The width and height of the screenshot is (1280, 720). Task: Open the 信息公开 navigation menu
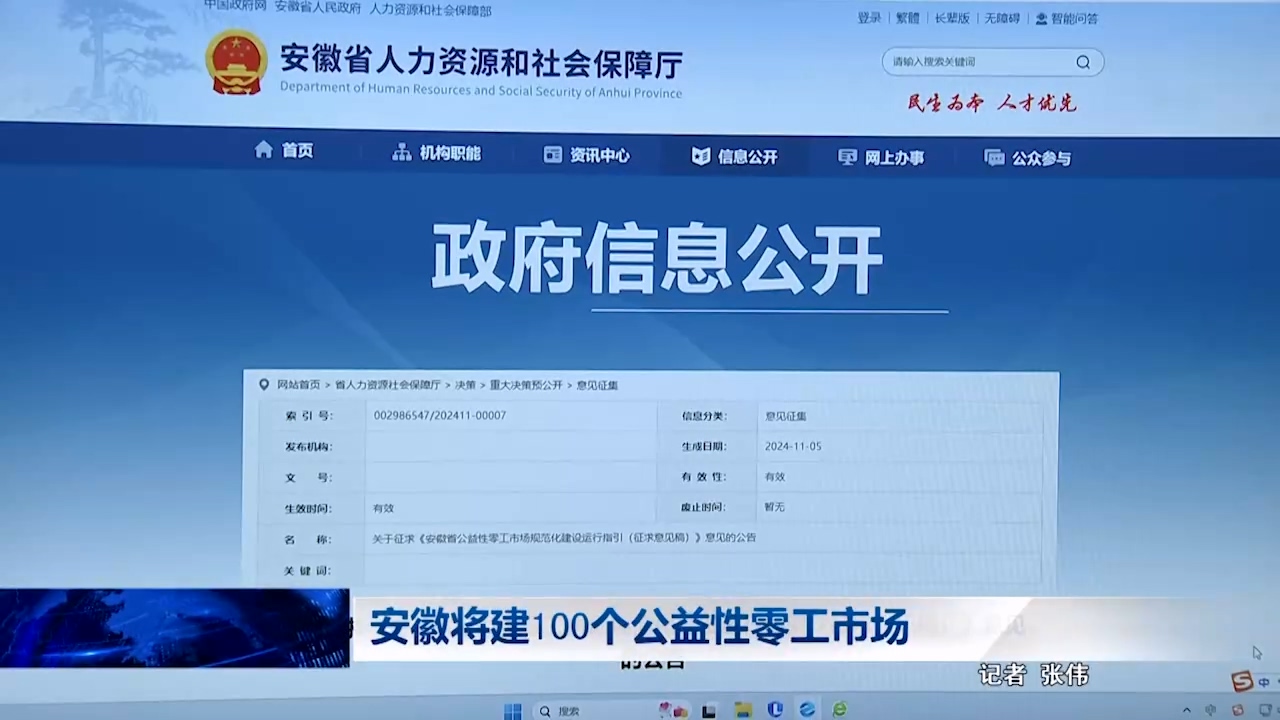[735, 157]
